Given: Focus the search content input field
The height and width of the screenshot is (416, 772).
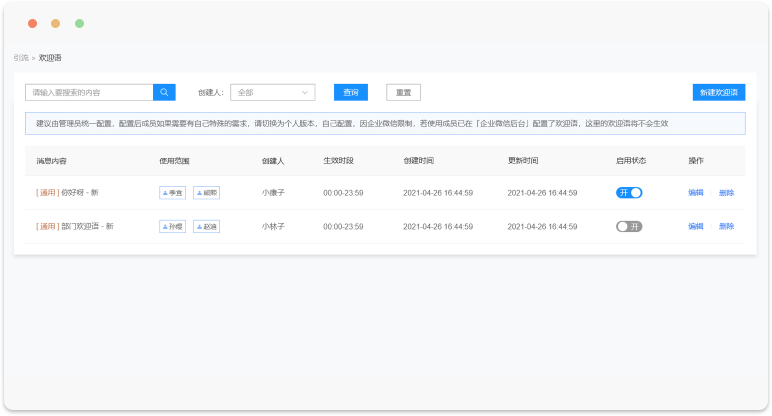Looking at the screenshot, I should pos(89,92).
